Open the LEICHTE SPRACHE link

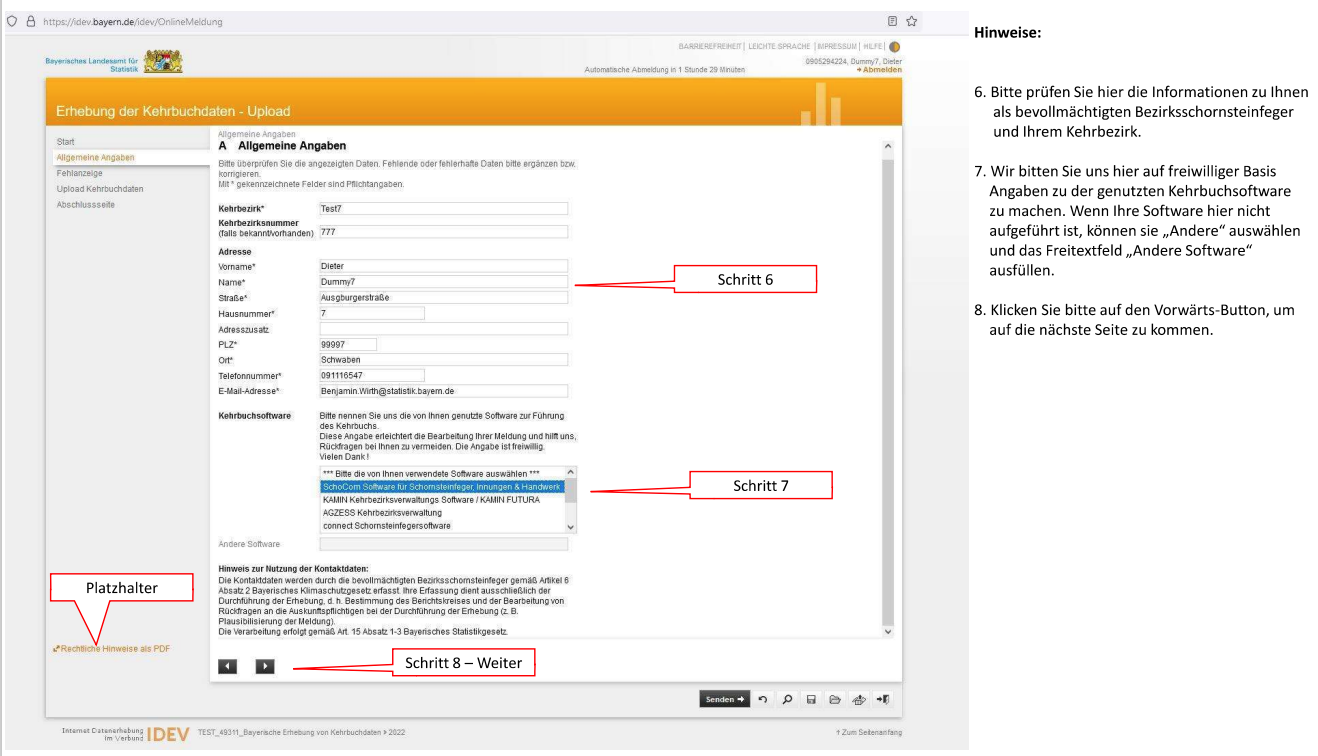click(x=780, y=47)
